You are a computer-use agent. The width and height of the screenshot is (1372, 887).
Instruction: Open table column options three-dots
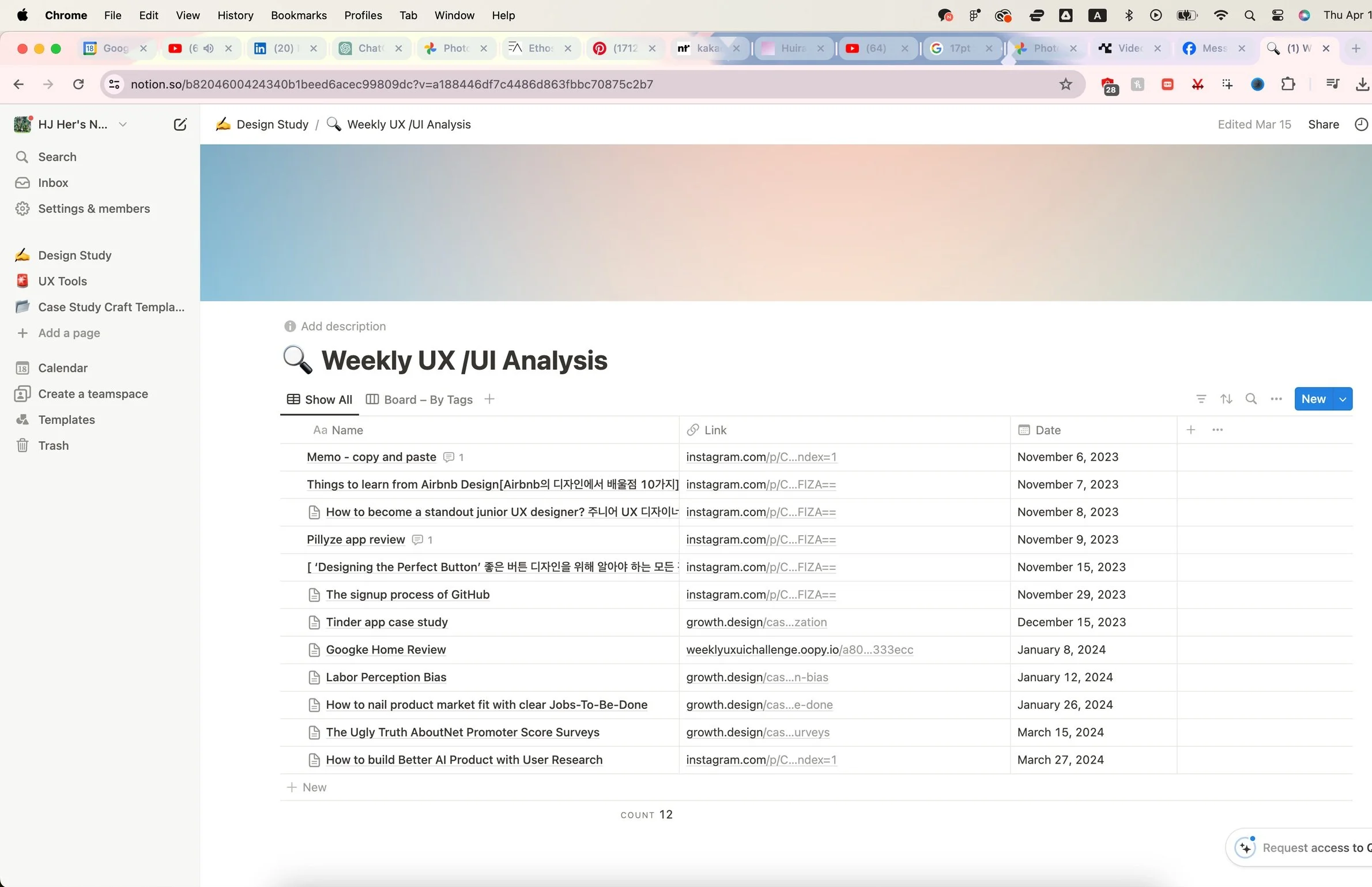pyautogui.click(x=1218, y=430)
